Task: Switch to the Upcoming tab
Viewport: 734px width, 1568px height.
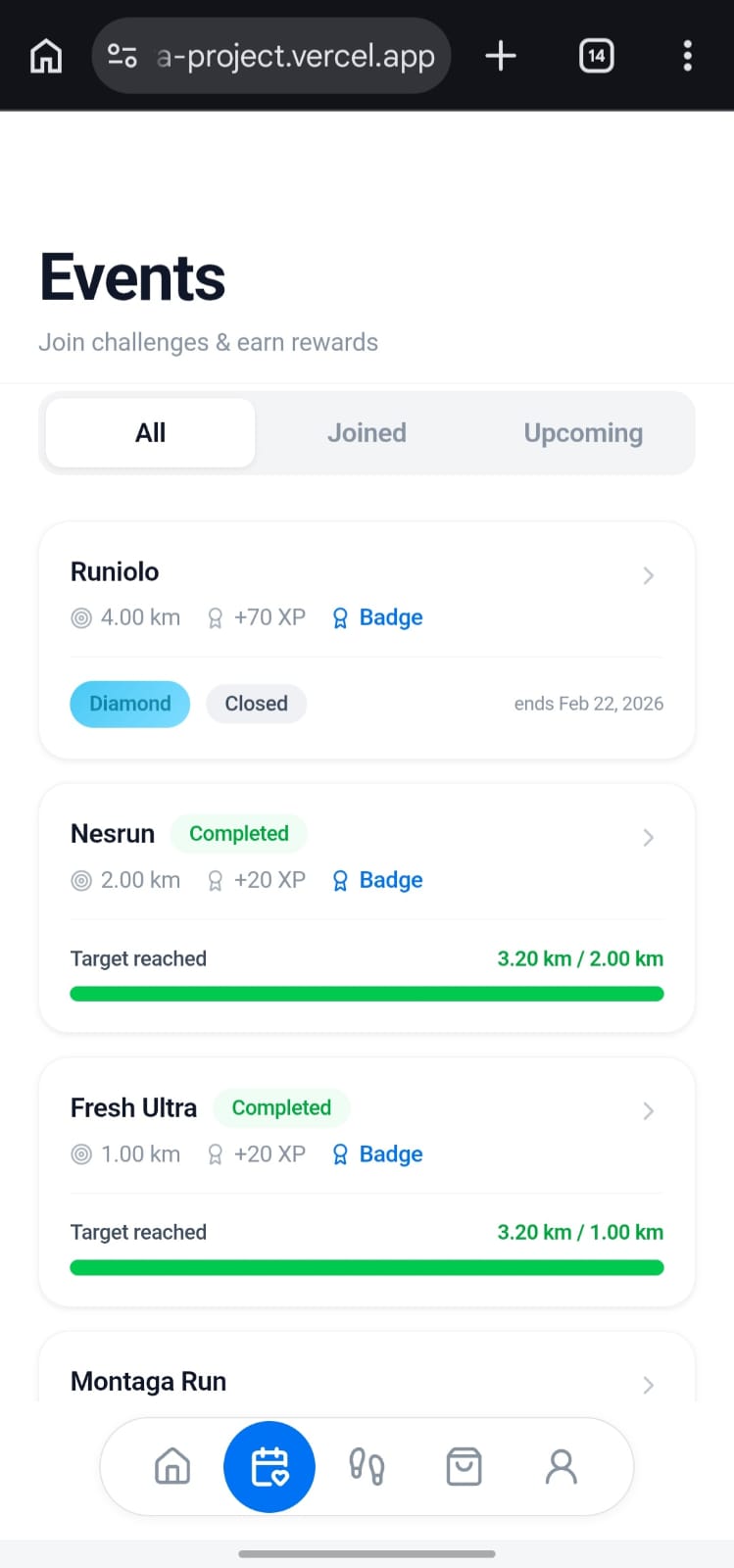Action: point(583,433)
